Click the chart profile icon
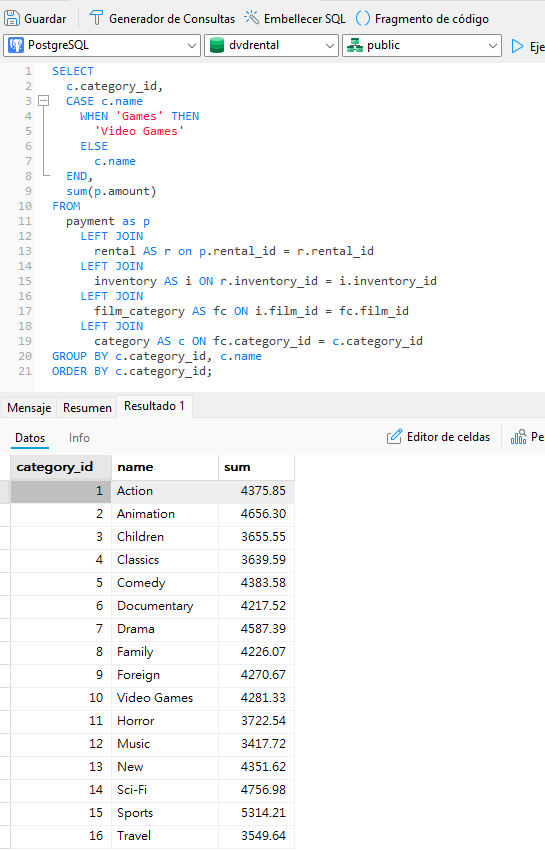Viewport: 545px width, 851px height. pos(518,437)
